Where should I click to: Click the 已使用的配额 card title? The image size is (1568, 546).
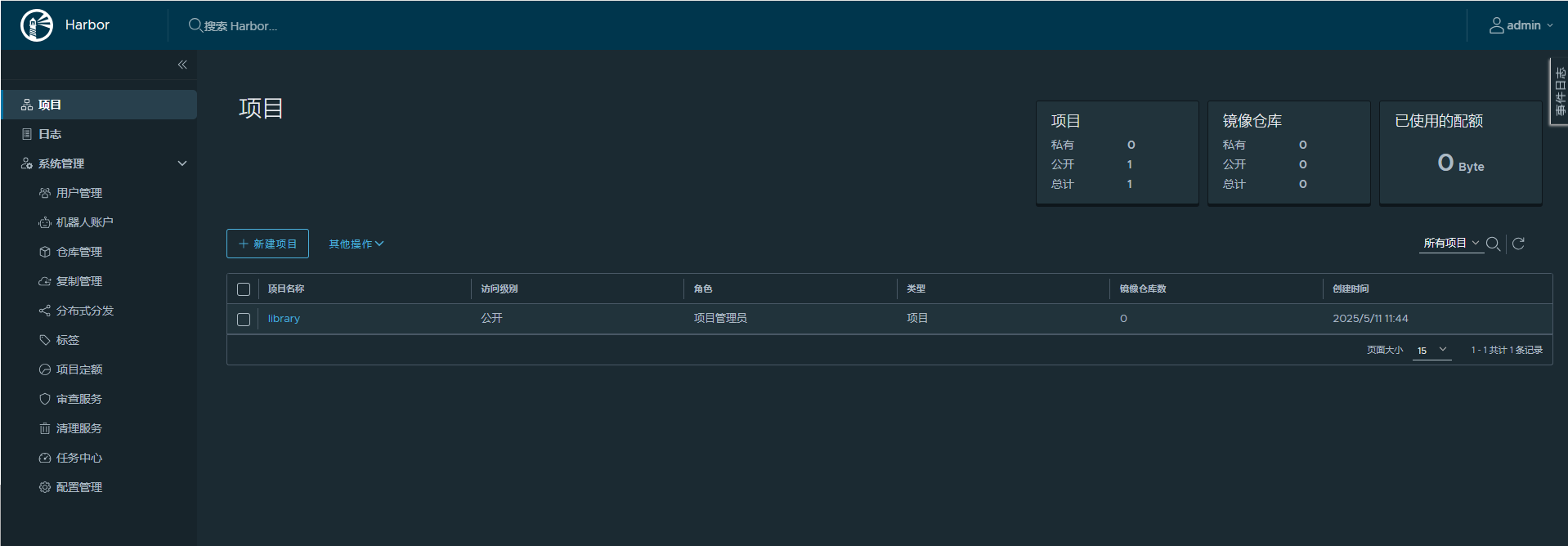(x=1439, y=121)
